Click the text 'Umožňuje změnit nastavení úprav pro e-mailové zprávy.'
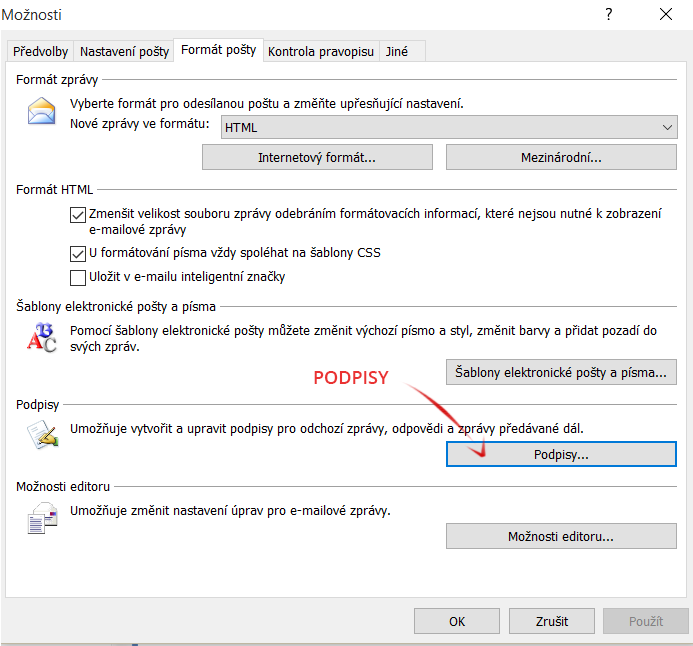 pos(230,511)
